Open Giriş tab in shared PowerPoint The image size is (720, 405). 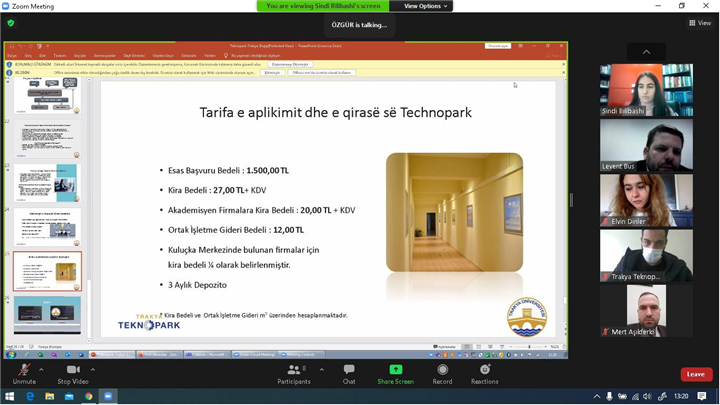28,56
